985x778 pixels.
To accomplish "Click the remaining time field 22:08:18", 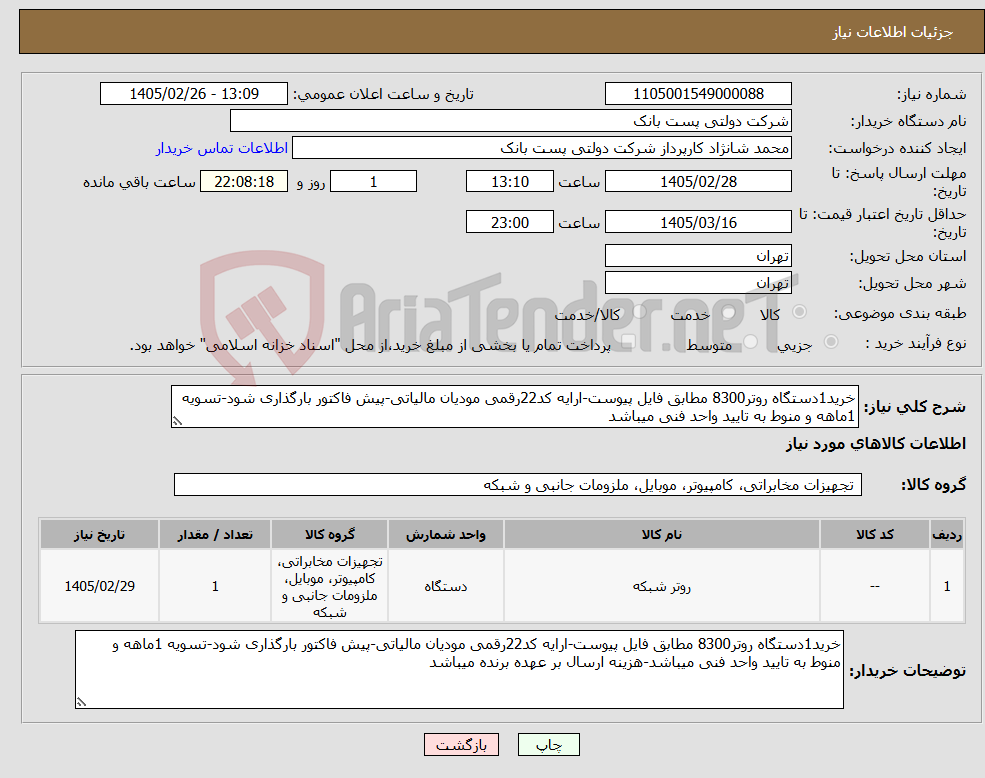I will (244, 182).
